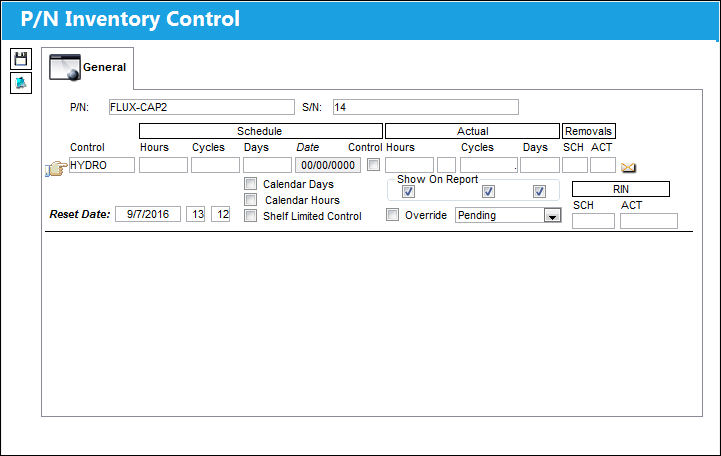Screen dimensions: 721x456
Task: Click the S/N field containing 14
Action: 426,107
